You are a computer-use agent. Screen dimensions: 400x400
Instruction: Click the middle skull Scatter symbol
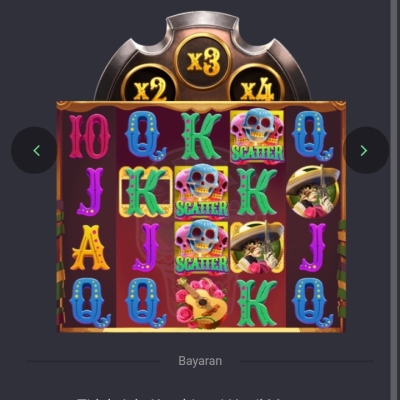(x=201, y=191)
